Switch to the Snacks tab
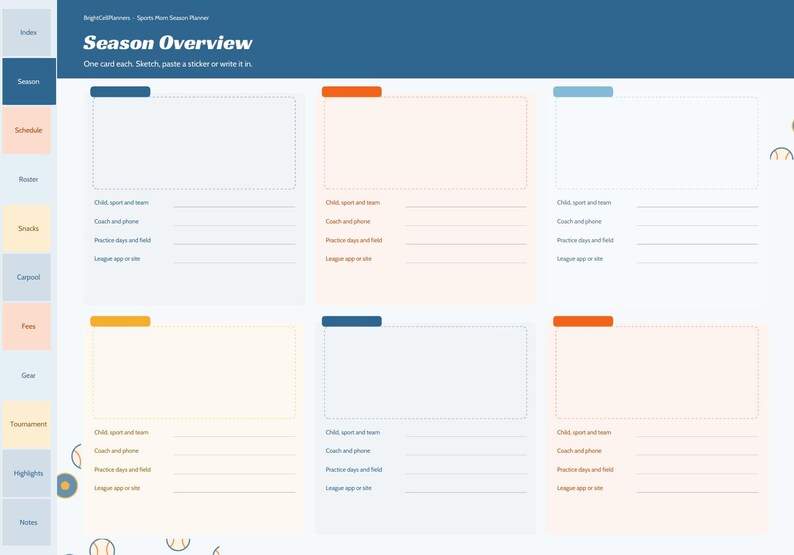The width and height of the screenshot is (794, 555). (27, 228)
